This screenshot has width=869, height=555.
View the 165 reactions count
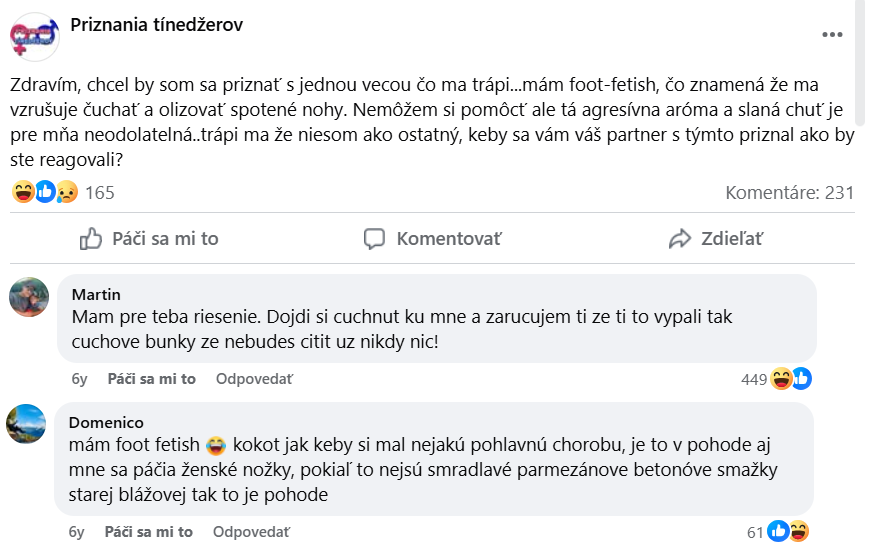pos(100,193)
